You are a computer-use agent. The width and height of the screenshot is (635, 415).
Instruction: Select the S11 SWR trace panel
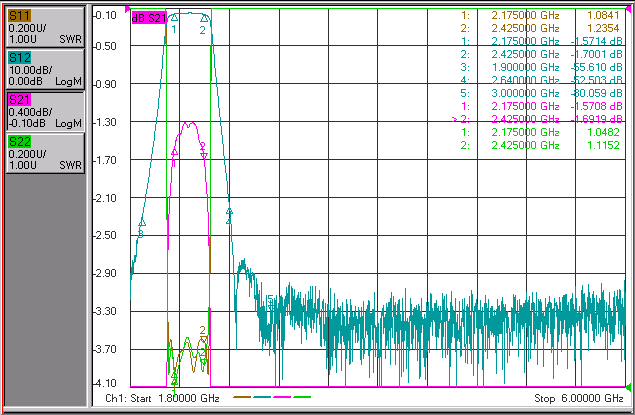point(45,27)
